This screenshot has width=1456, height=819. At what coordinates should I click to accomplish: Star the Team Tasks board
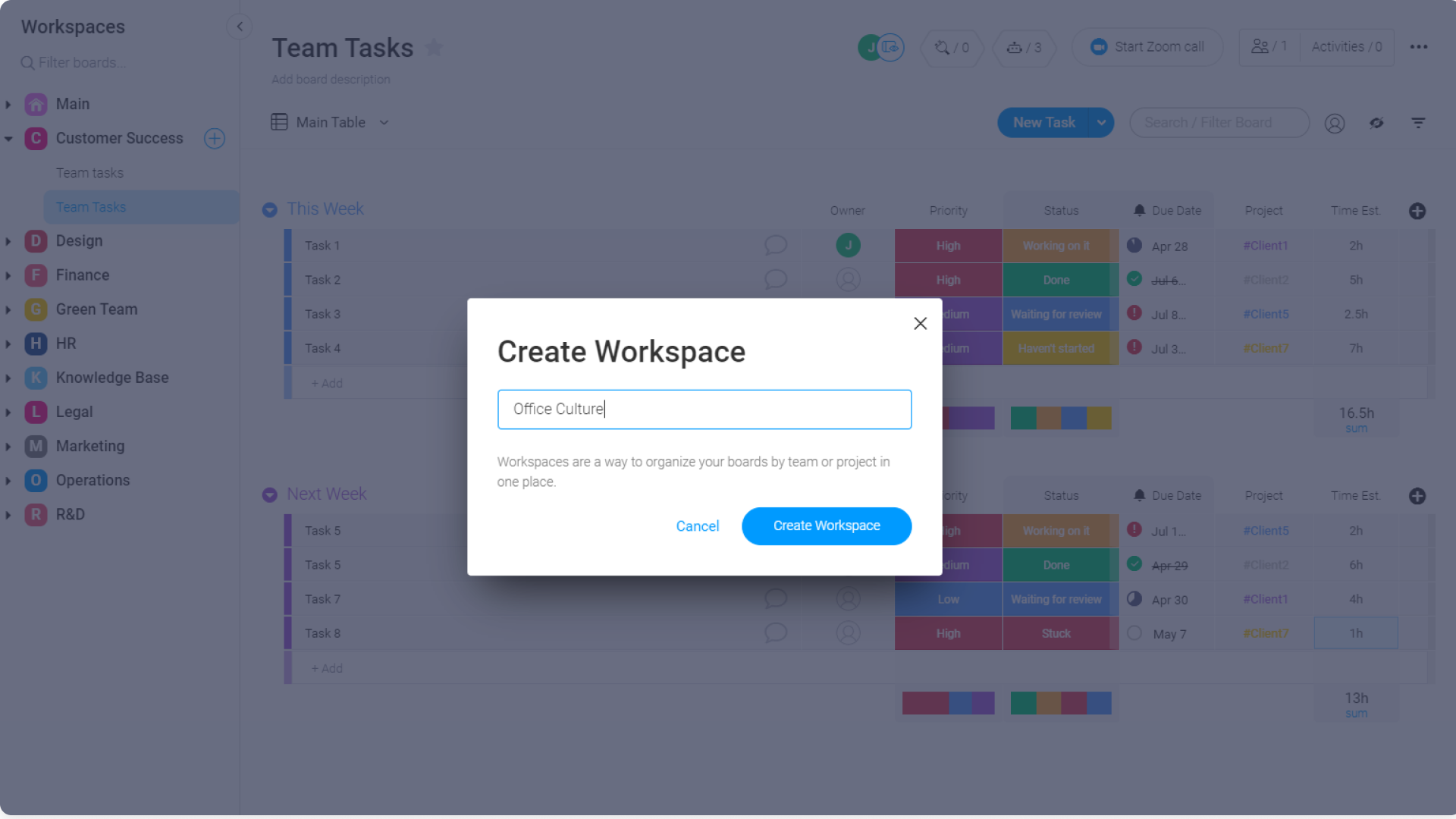pos(435,48)
